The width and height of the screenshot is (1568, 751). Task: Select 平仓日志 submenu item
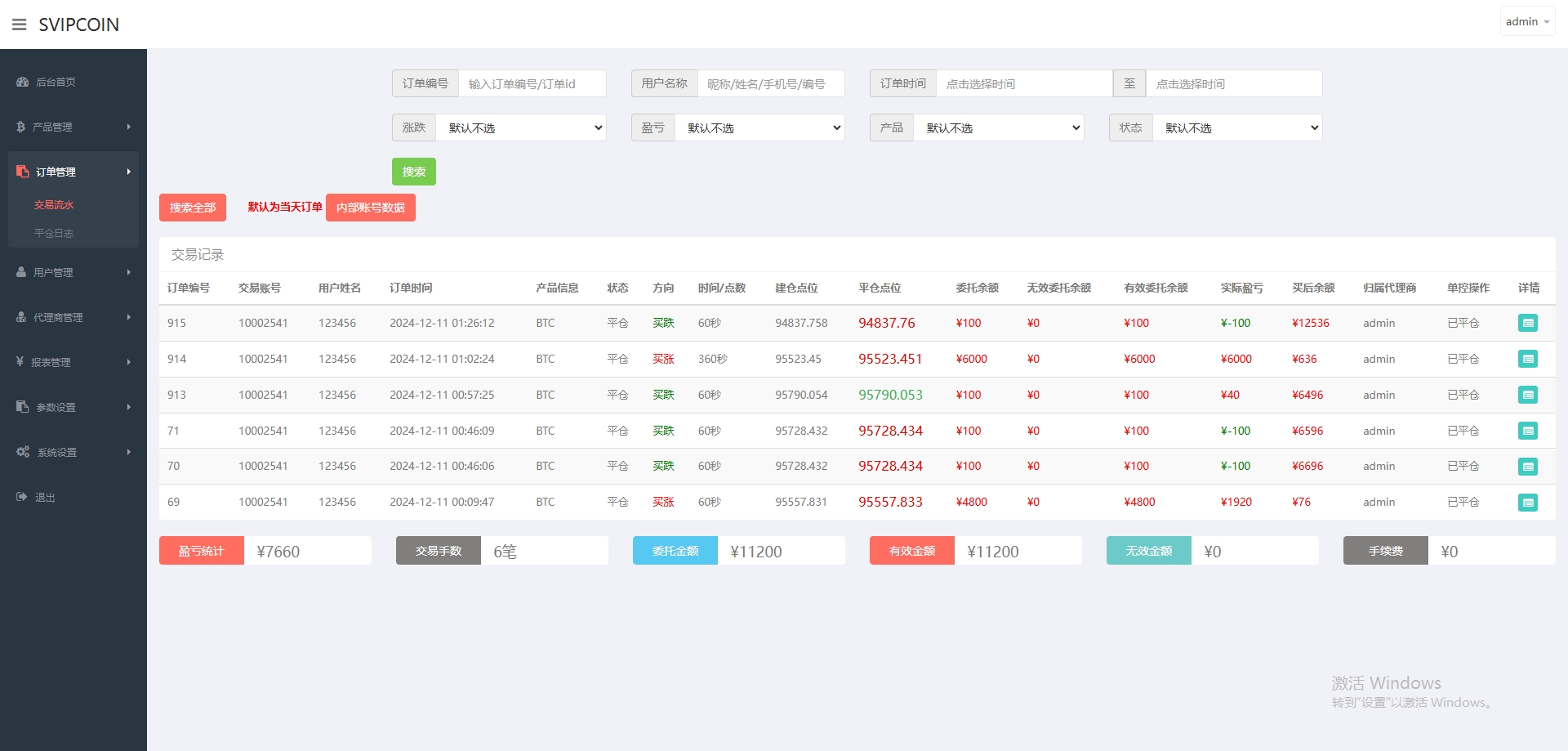(x=54, y=234)
